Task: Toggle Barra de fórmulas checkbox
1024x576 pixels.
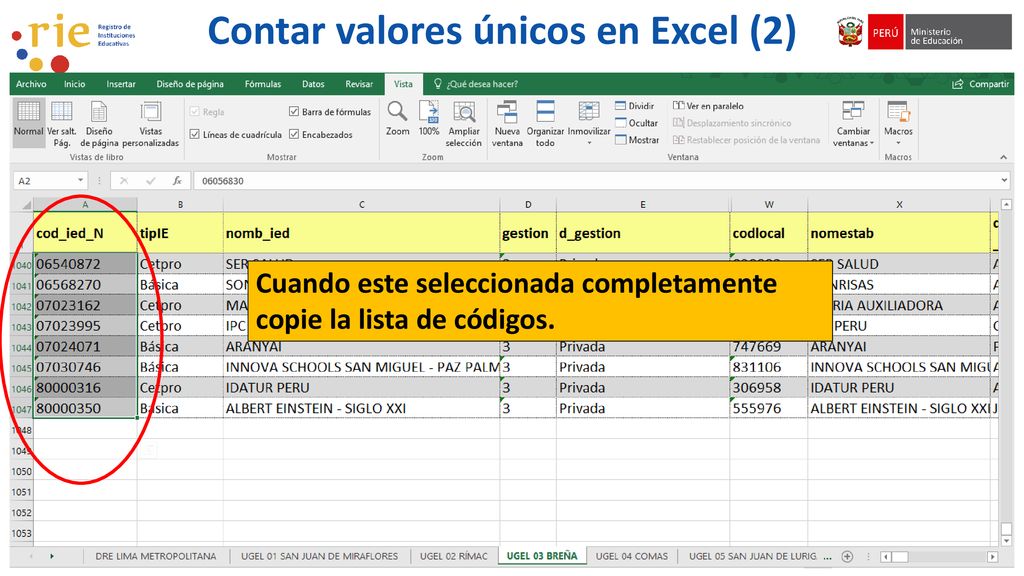Action: 294,112
